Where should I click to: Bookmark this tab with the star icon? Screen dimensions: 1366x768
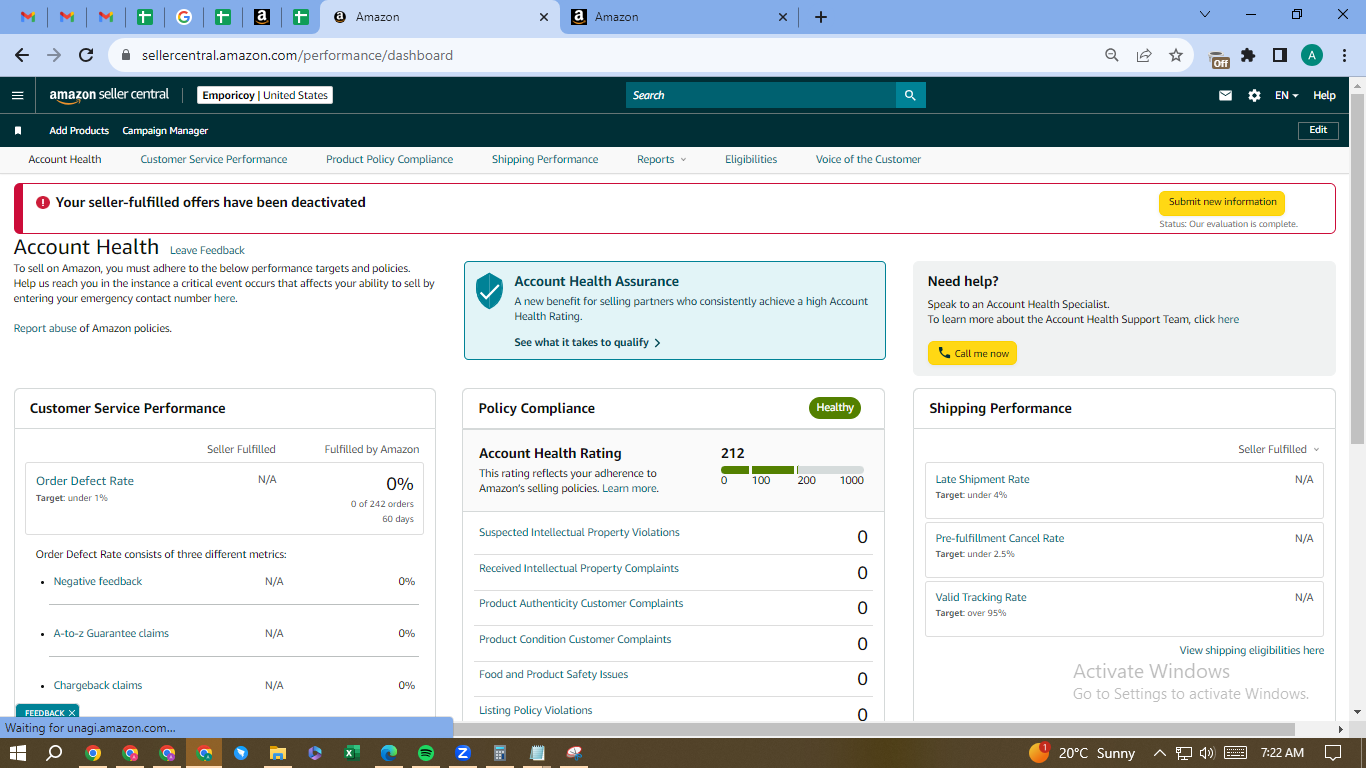(1176, 55)
